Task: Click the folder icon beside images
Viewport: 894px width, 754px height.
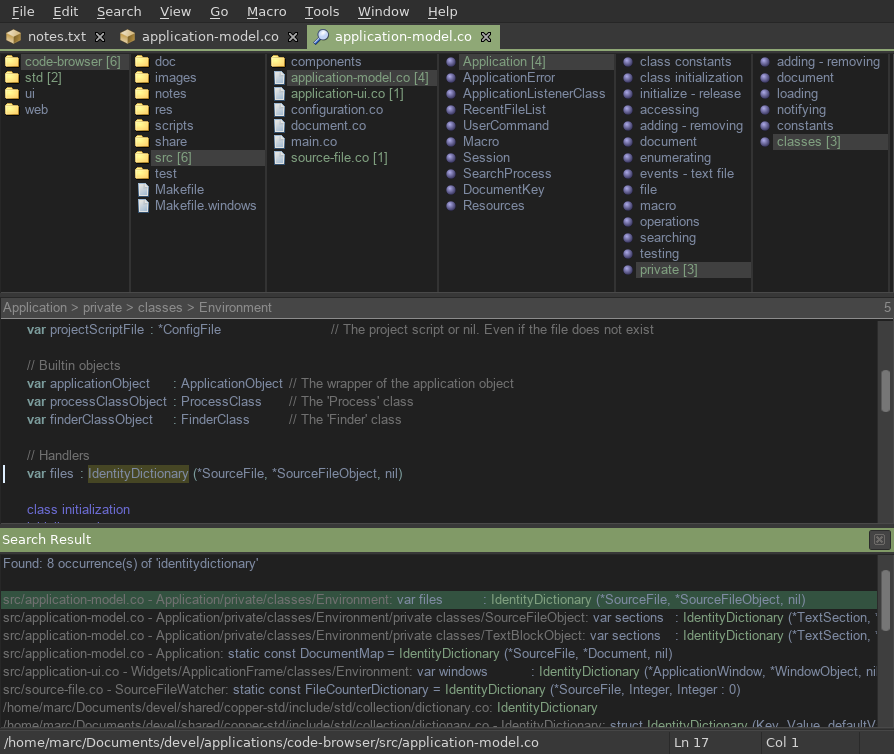Action: click(x=143, y=77)
